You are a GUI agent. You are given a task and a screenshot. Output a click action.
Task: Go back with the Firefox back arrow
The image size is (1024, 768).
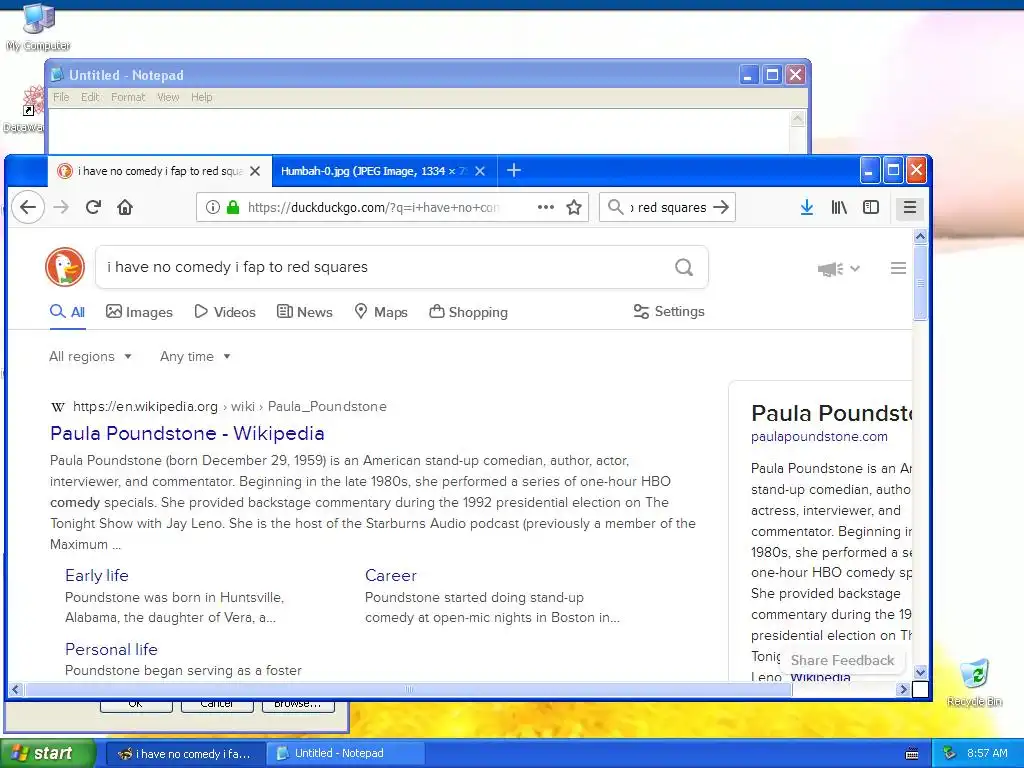pyautogui.click(x=28, y=208)
